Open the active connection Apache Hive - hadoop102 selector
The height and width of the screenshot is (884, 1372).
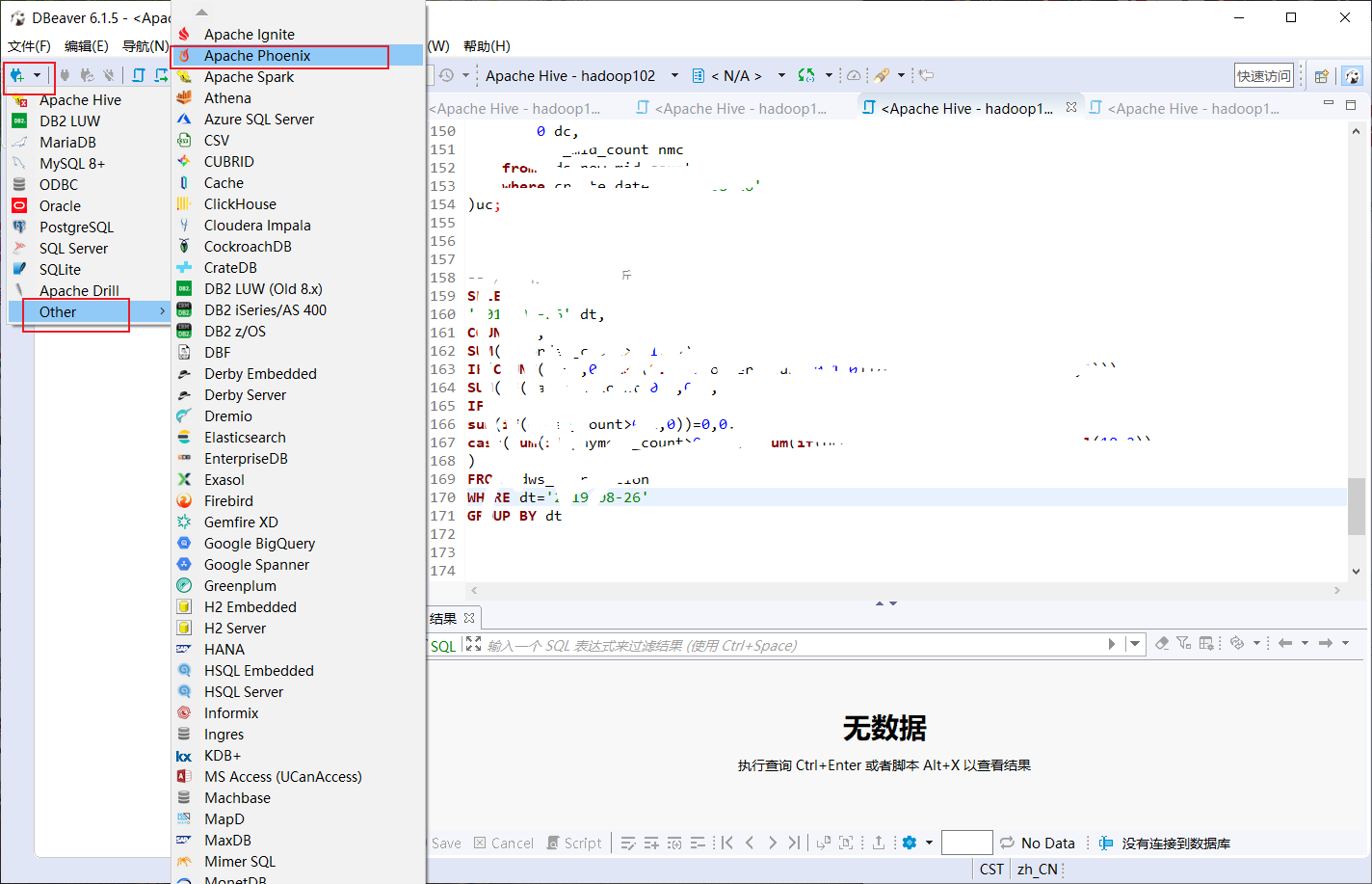581,75
